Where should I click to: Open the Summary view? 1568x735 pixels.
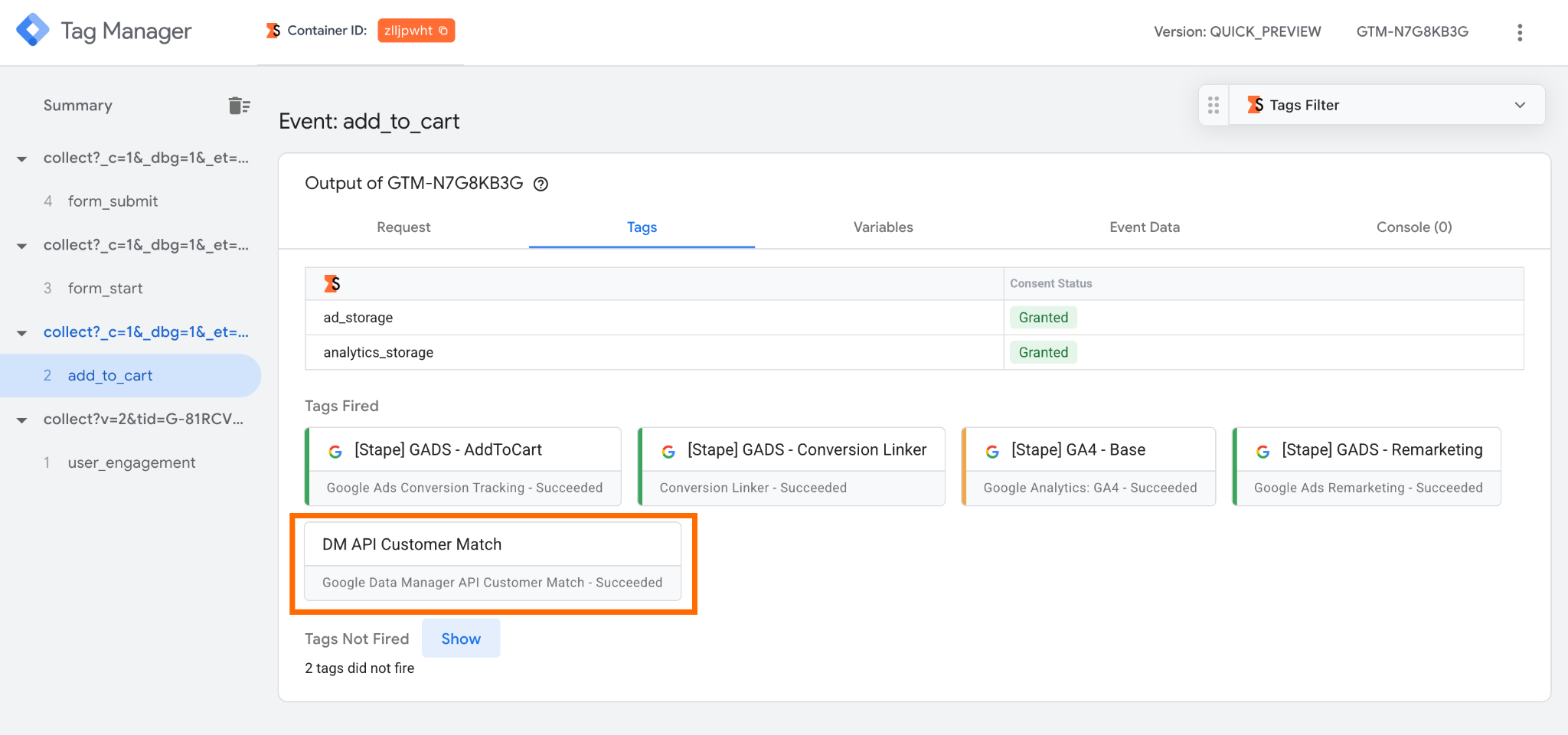[x=77, y=106]
